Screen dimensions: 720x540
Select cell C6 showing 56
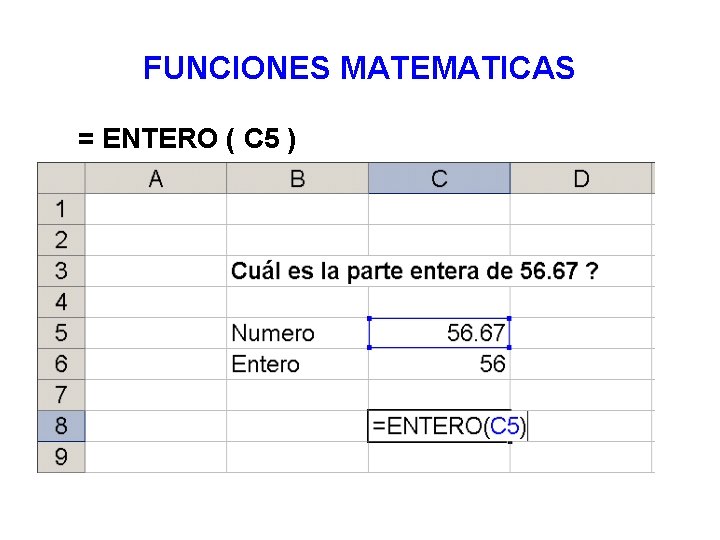tap(439, 364)
